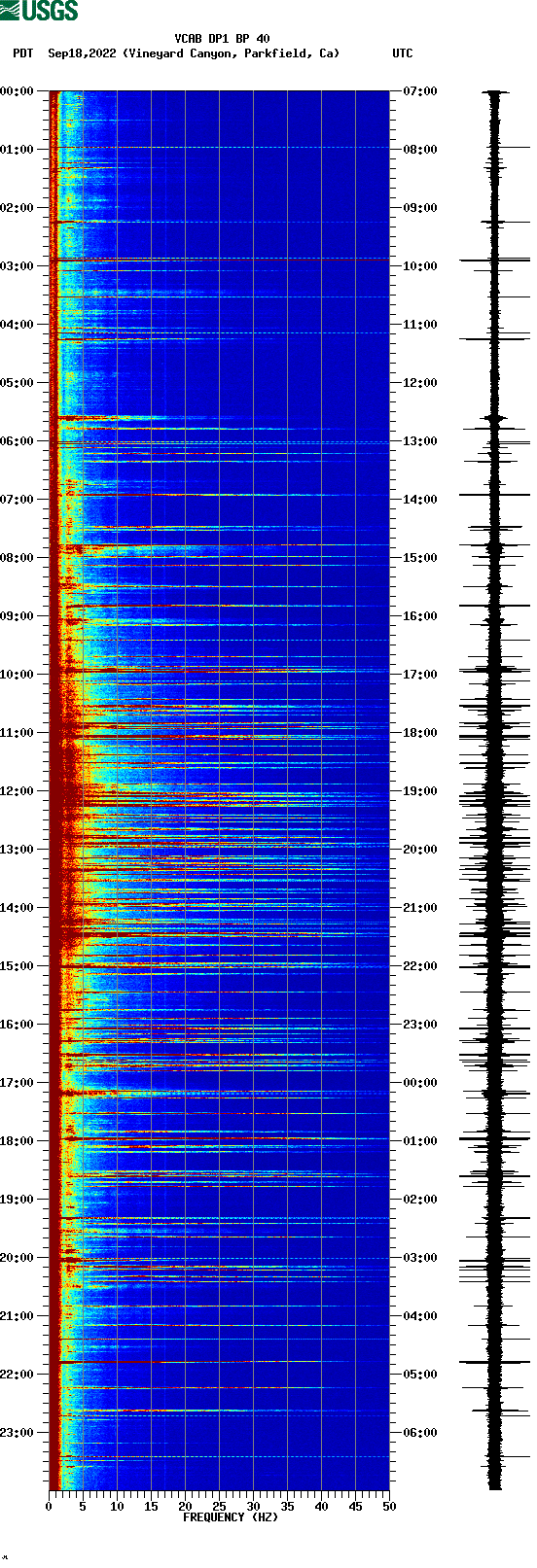Click the USGS logo
537x1568 pixels.
[40, 11]
